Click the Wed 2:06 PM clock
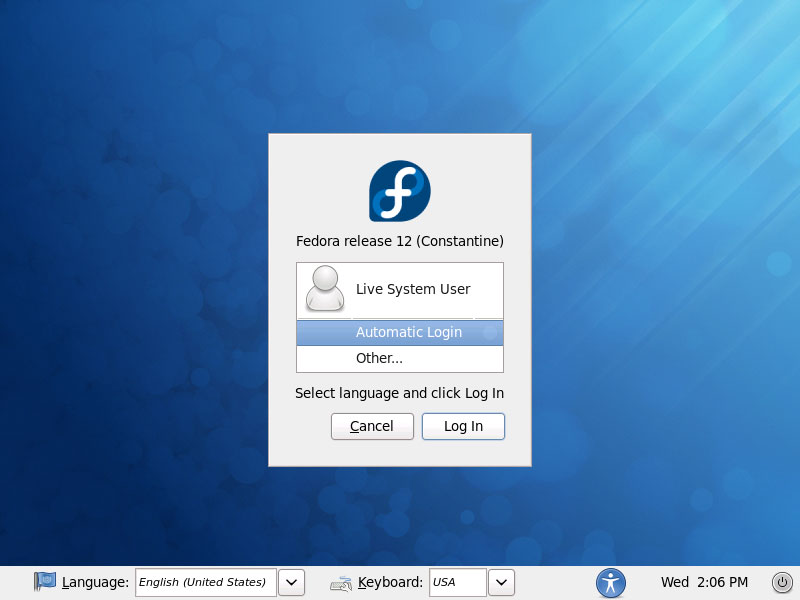Image resolution: width=800 pixels, height=600 pixels. [704, 582]
